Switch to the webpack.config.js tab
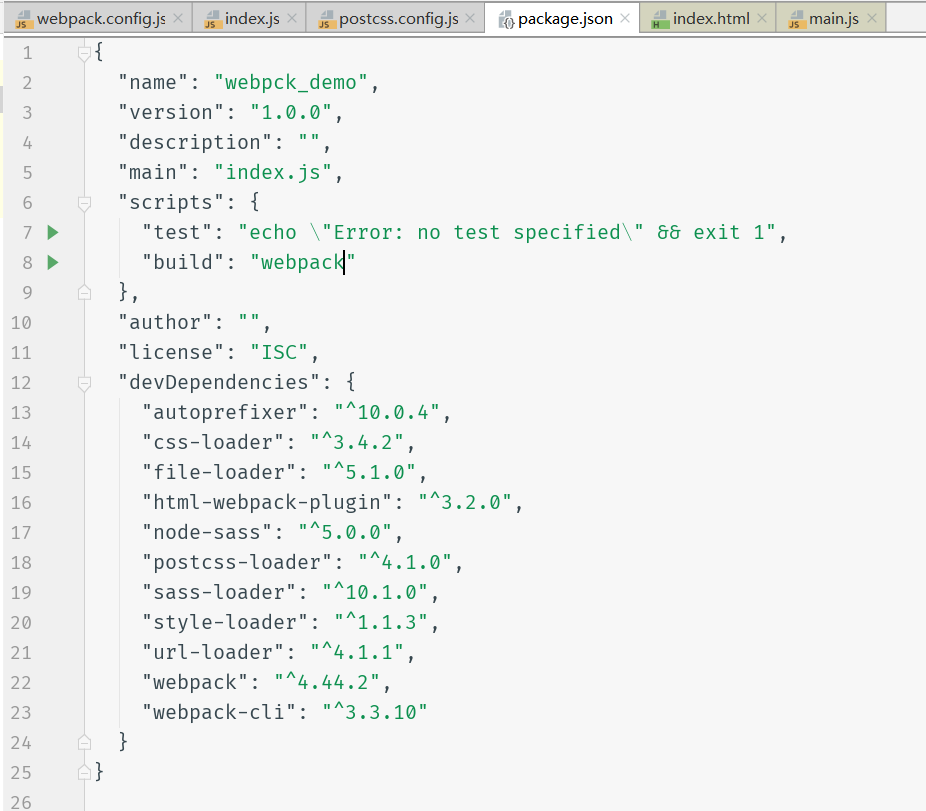The image size is (926, 811). pyautogui.click(x=100, y=19)
